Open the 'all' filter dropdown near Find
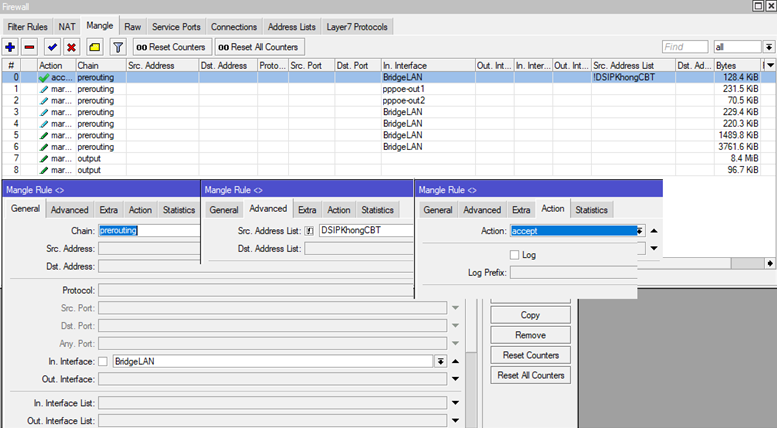 pos(768,47)
